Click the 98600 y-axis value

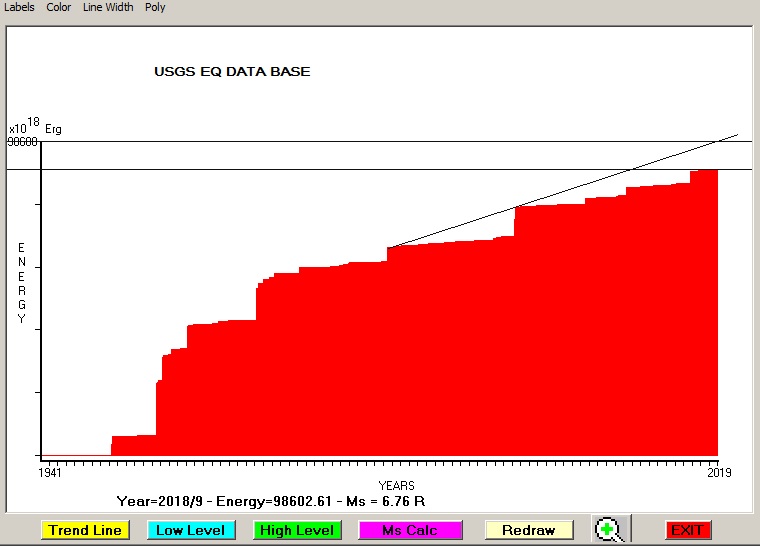pos(22,142)
